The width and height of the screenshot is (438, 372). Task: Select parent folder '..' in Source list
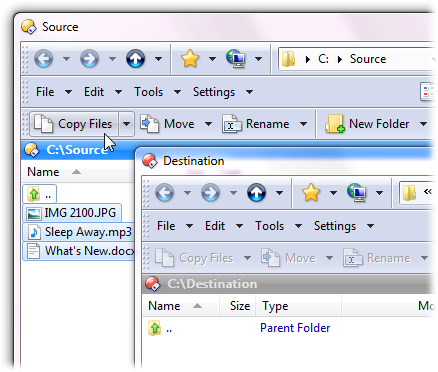pyautogui.click(x=39, y=194)
